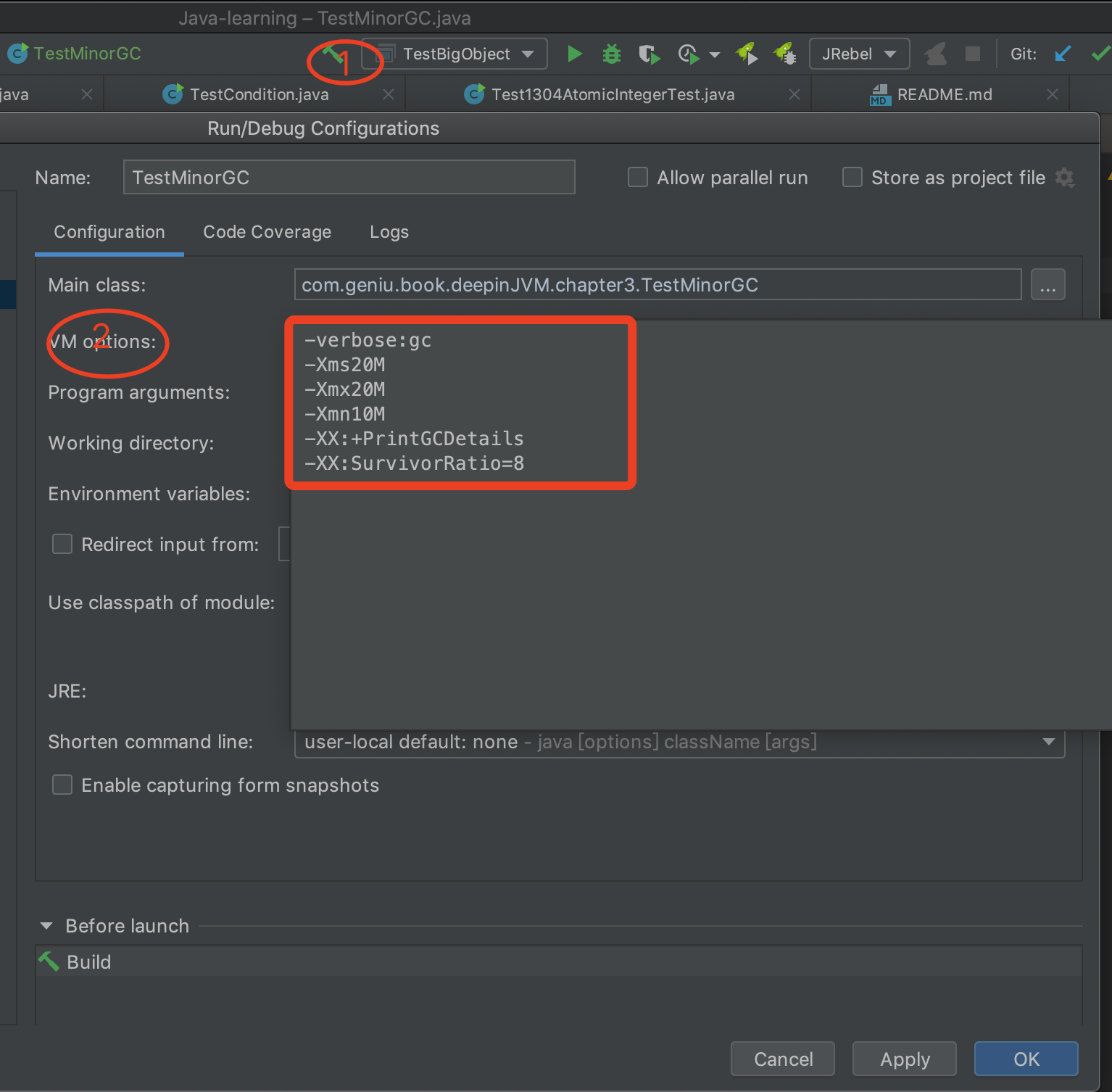Open the Logs tab
Viewport: 1112px width, 1092px height.
pyautogui.click(x=389, y=232)
